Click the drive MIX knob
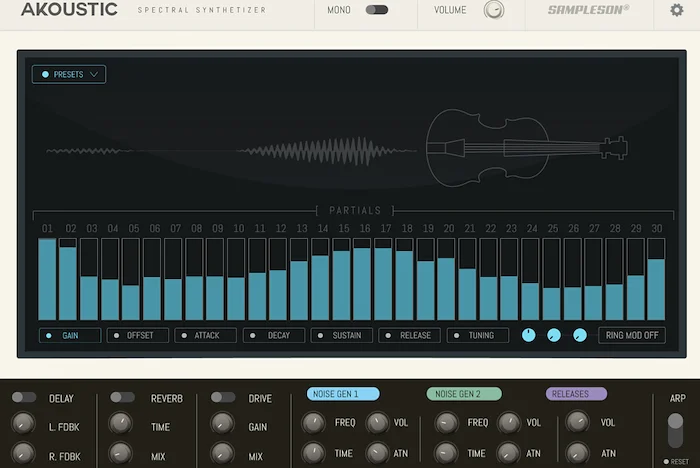This screenshot has width=700, height=468. click(x=222, y=453)
